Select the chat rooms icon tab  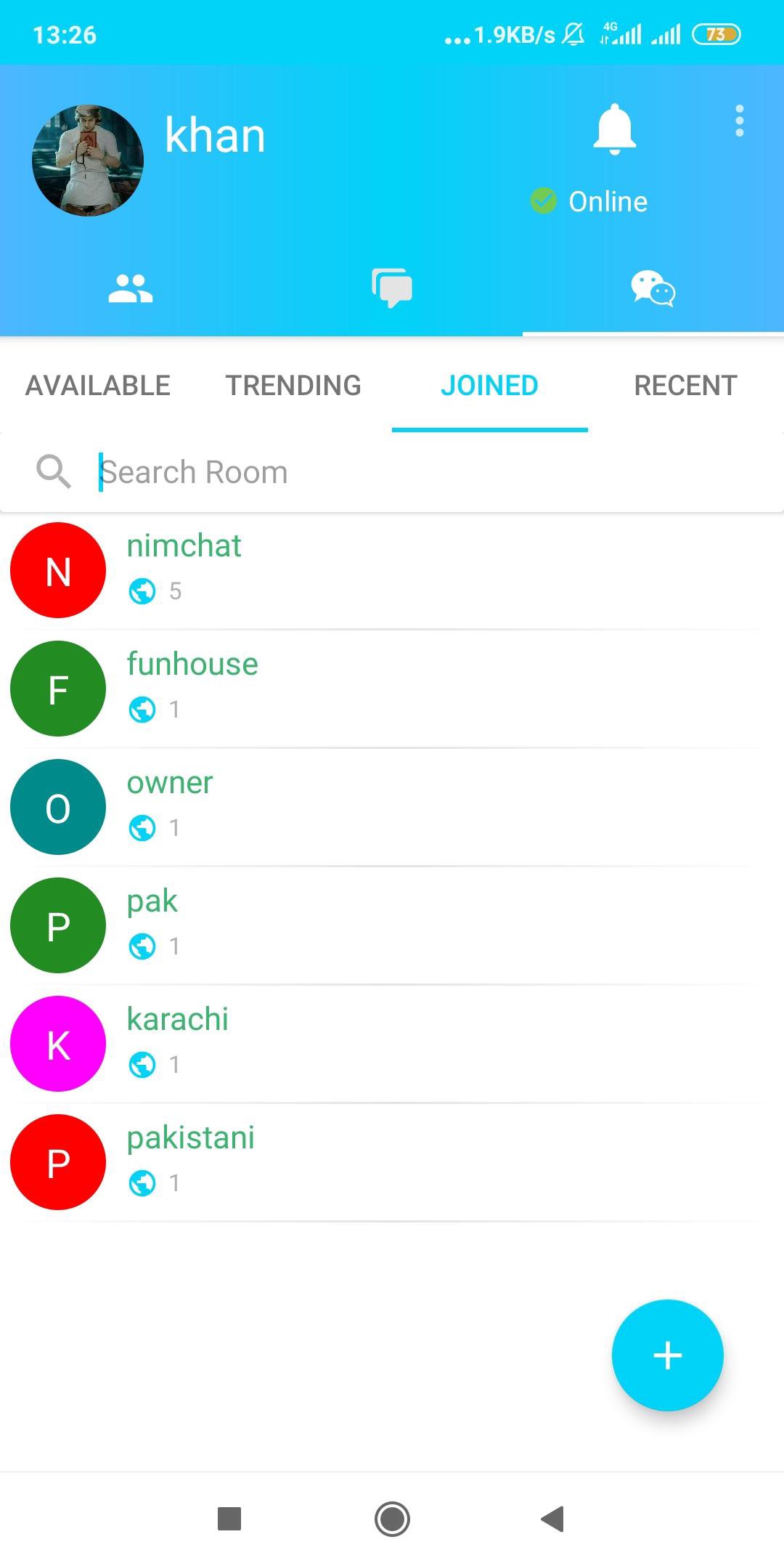click(x=653, y=288)
